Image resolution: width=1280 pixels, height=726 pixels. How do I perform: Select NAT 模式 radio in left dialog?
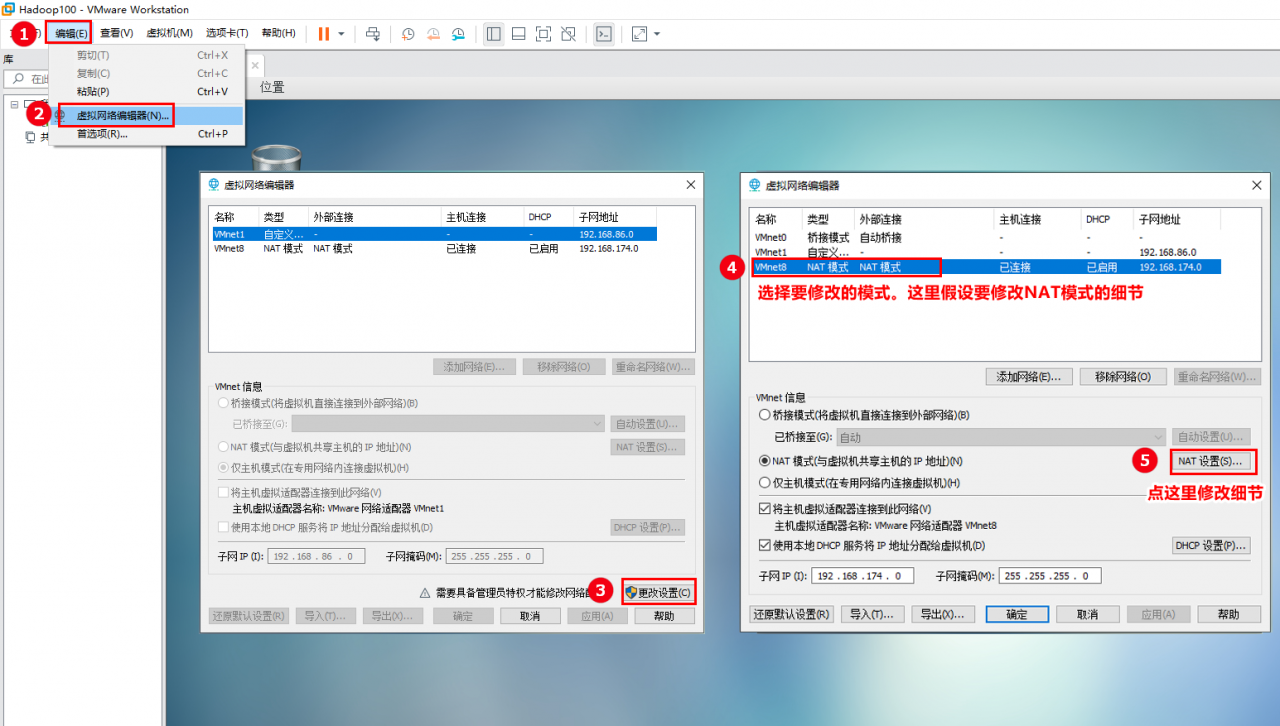tap(223, 447)
